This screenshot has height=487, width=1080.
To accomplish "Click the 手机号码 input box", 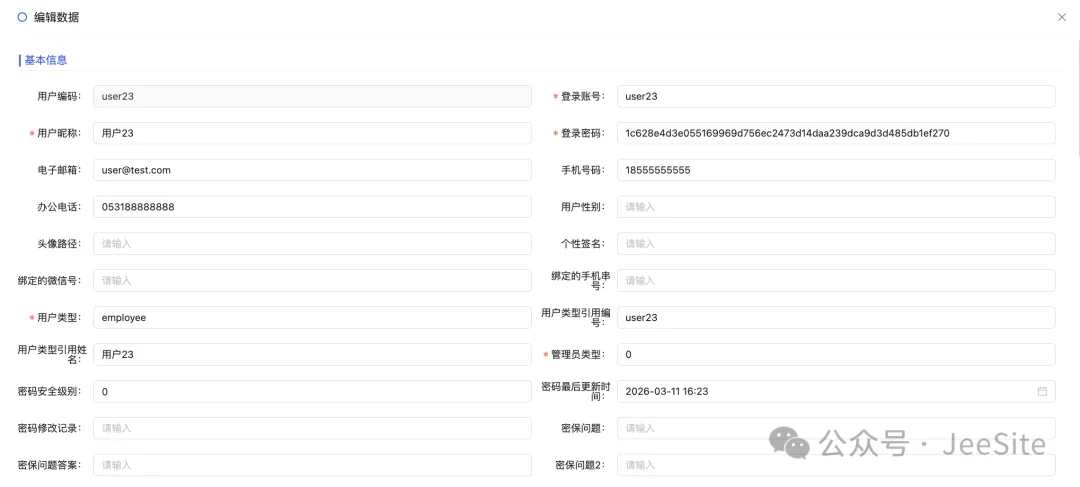I will point(835,170).
